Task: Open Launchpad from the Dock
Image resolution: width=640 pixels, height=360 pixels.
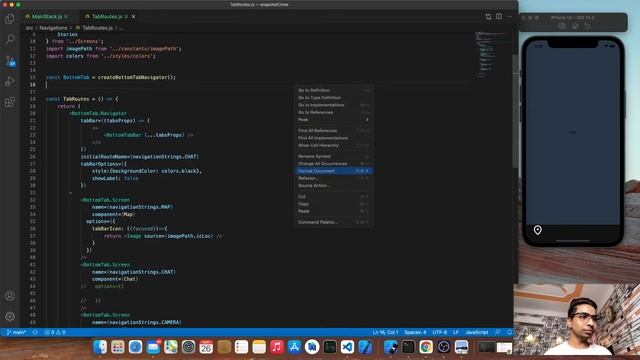Action: point(118,347)
